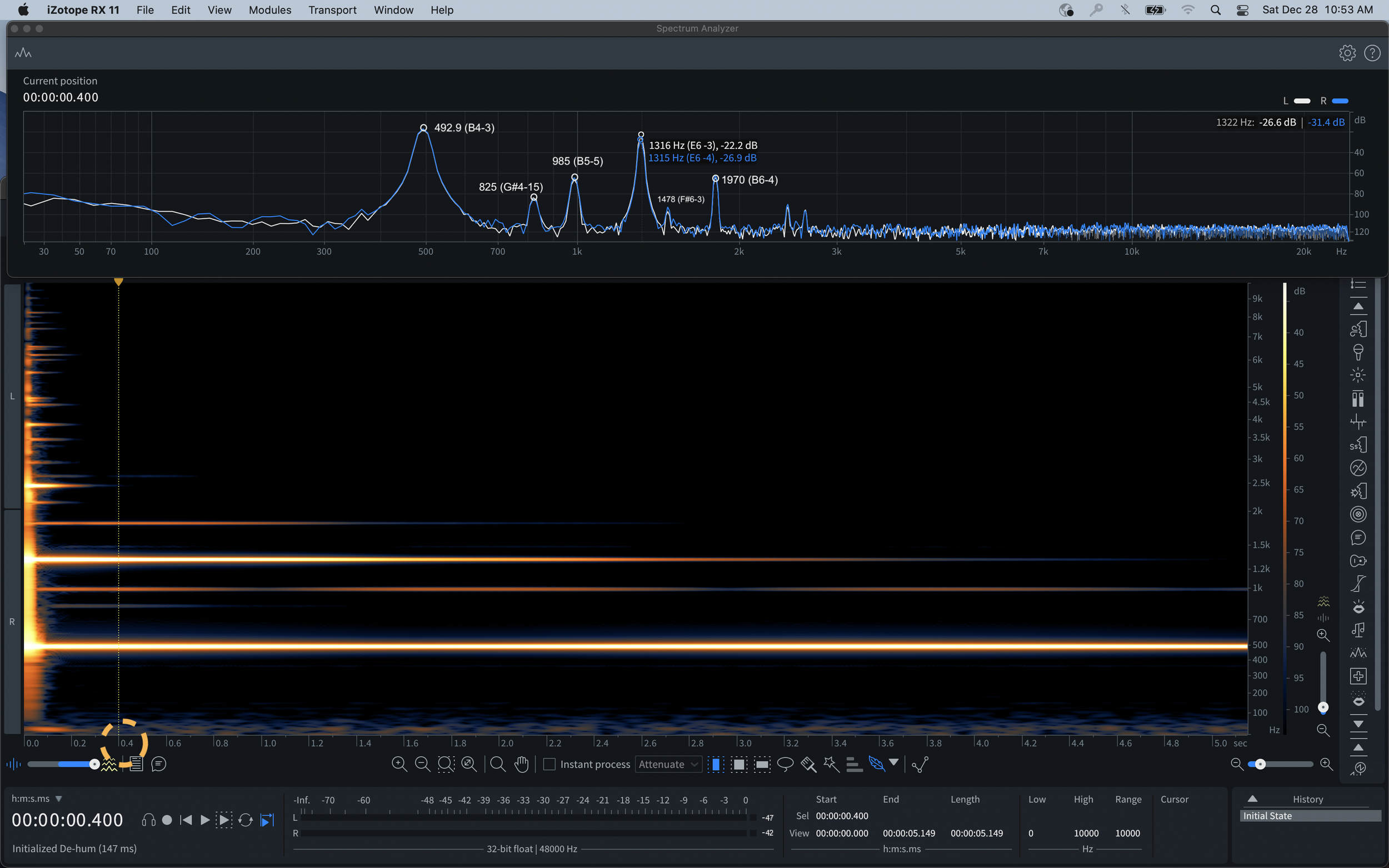Select the Time-Frequency rectangle selection tool
This screenshot has width=1389, height=868.
click(739, 764)
